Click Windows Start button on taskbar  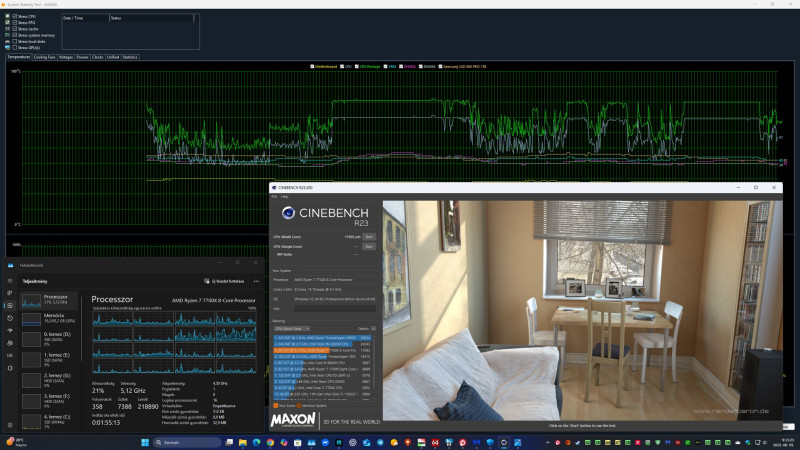145,442
